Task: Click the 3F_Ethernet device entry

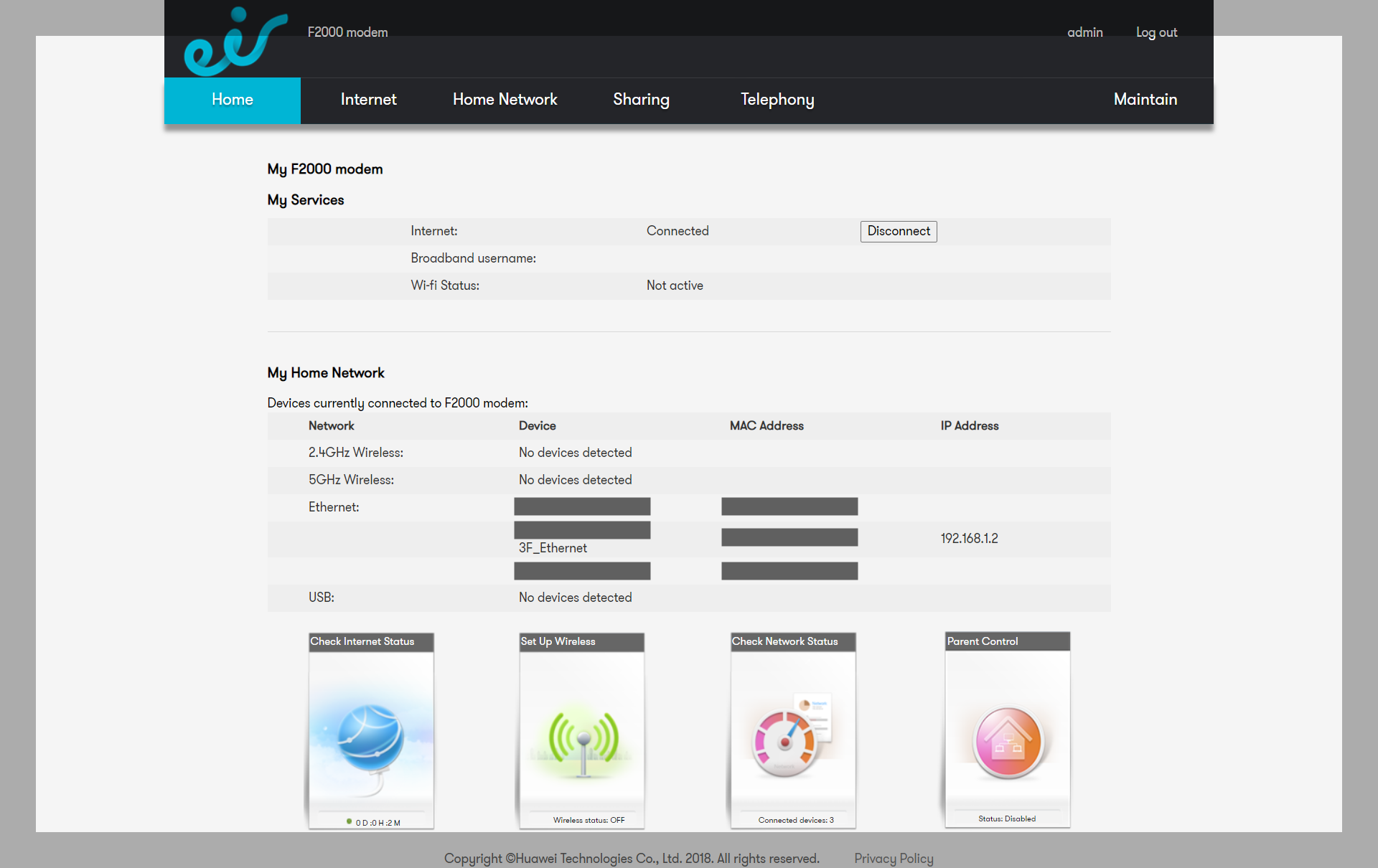Action: point(553,547)
